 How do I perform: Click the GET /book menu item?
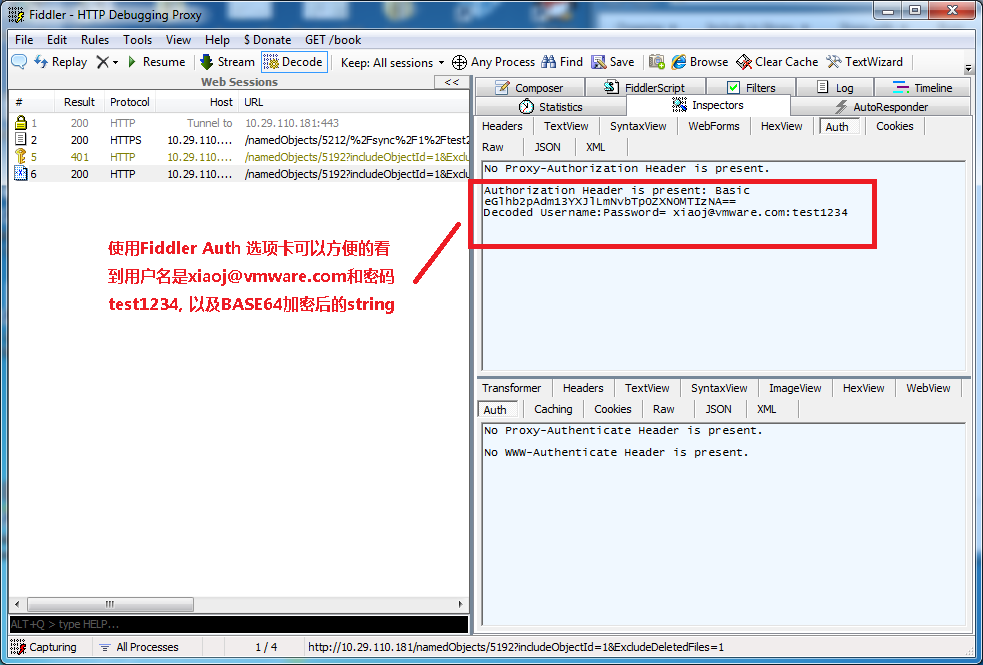[333, 39]
